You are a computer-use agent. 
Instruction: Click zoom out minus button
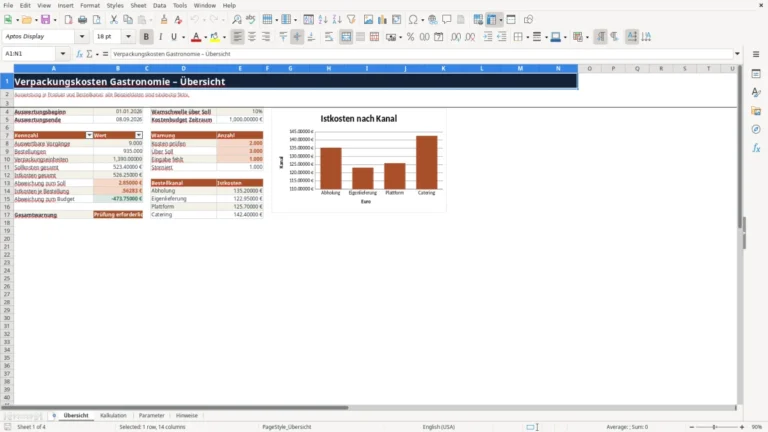click(x=692, y=427)
